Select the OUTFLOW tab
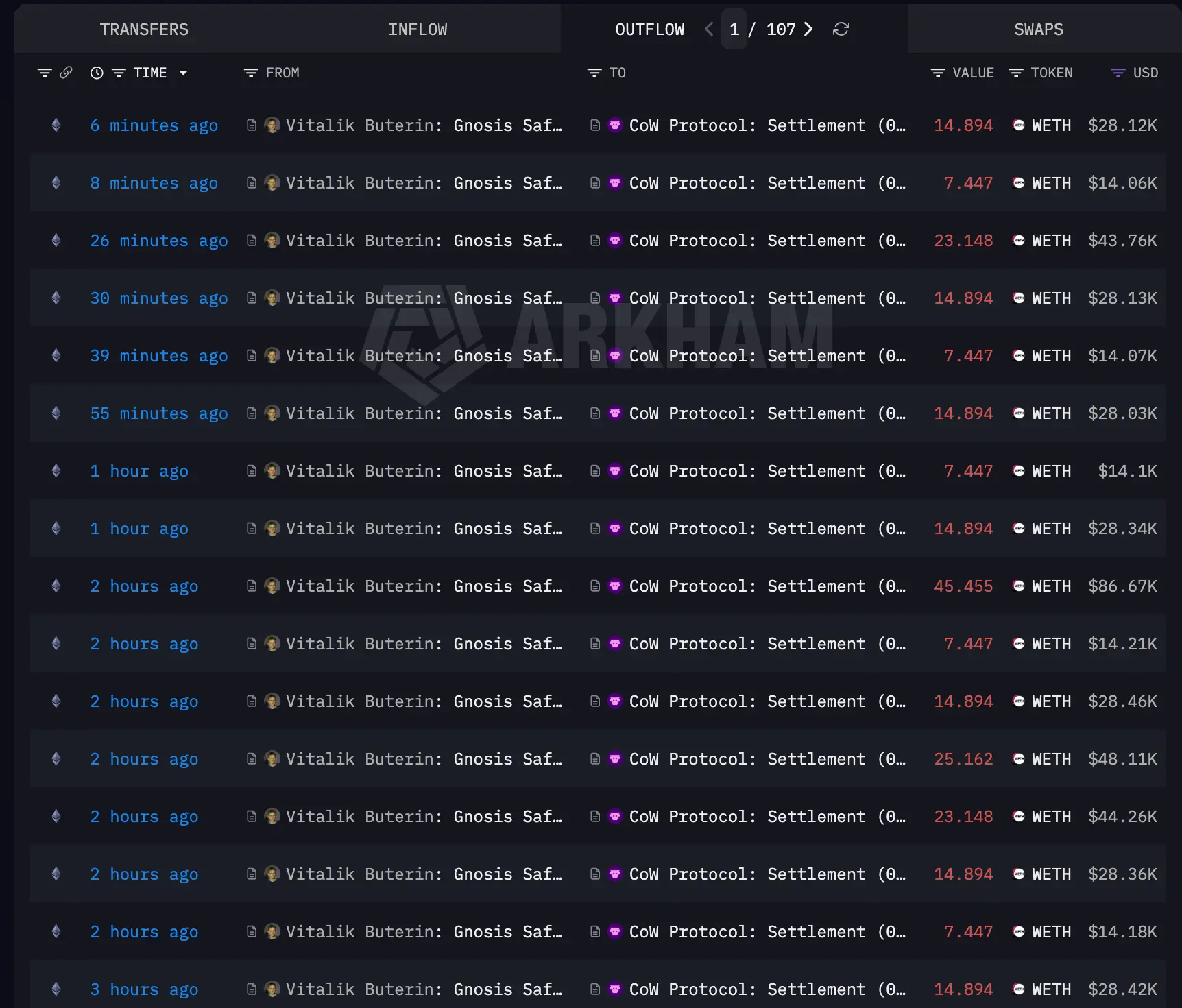The image size is (1182, 1008). 649,29
